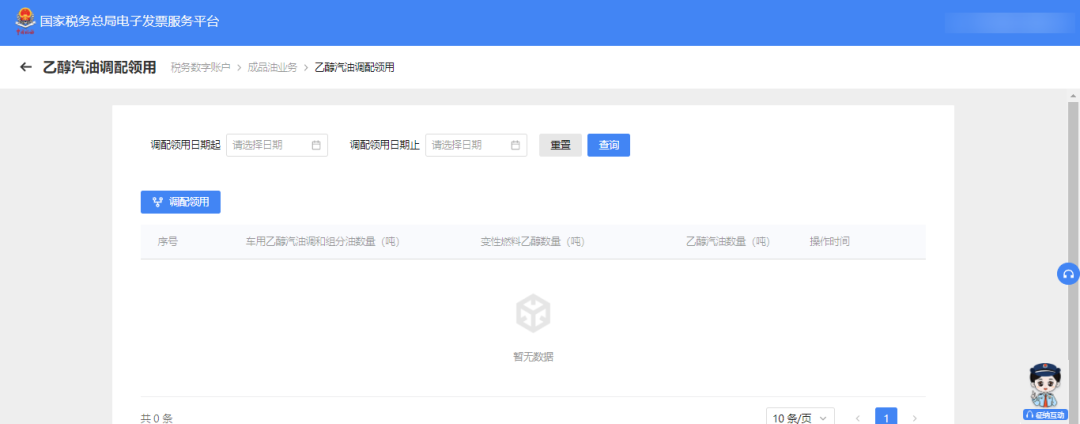The width and height of the screenshot is (1080, 424).
Task: Open 税务数字账户 breadcrumb link
Action: [200, 67]
